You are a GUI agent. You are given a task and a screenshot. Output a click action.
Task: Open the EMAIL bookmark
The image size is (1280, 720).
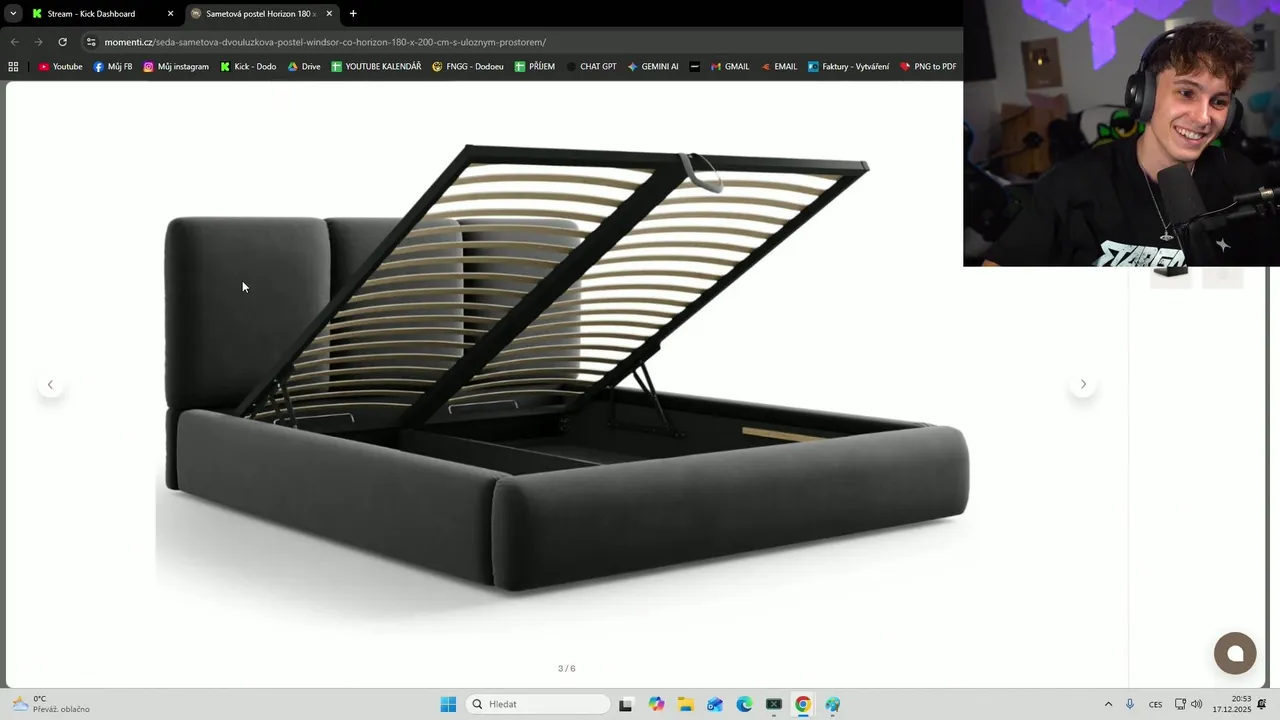779,67
